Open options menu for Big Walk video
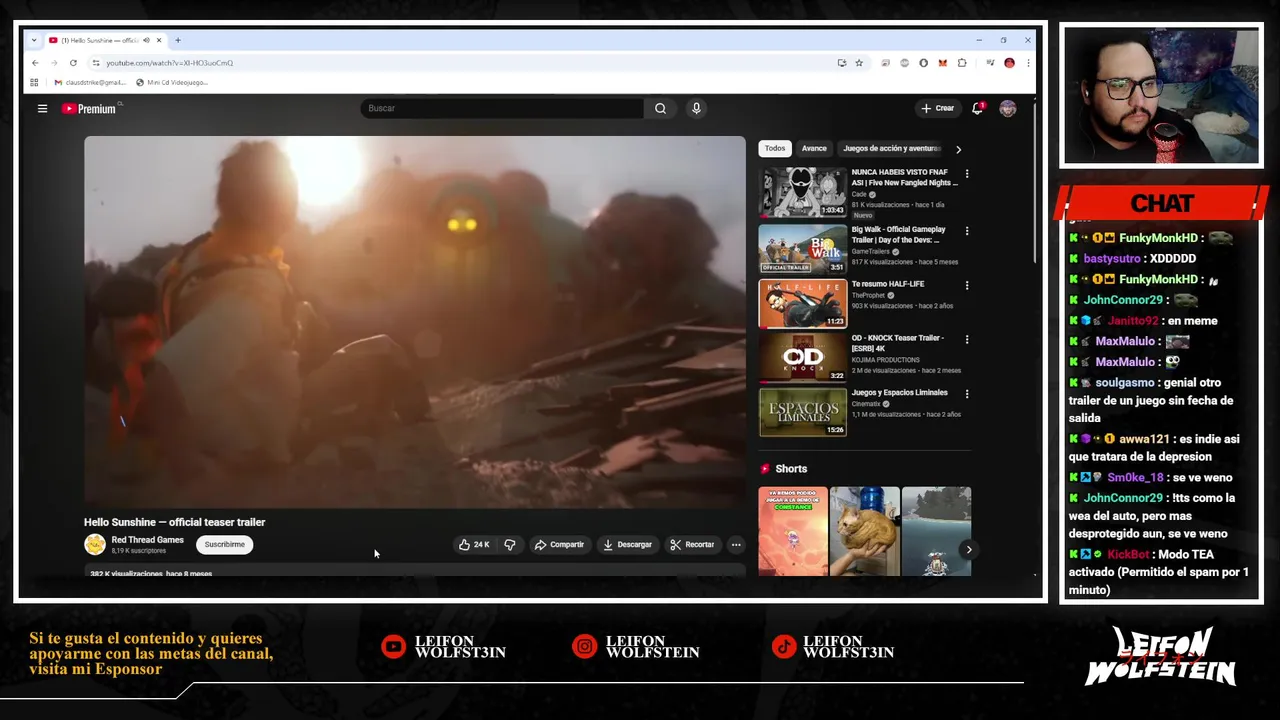This screenshot has width=1280, height=720. [x=966, y=231]
